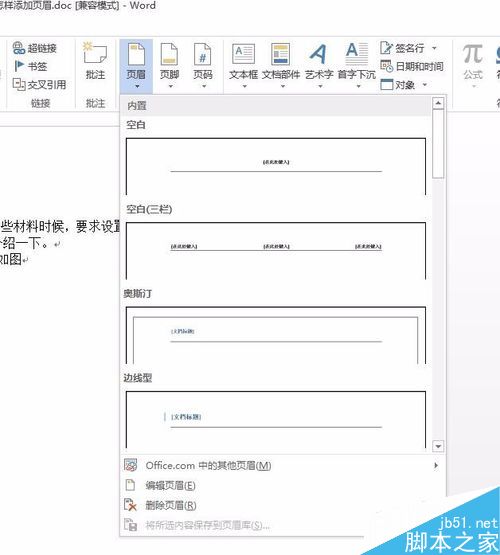Expand the 签名行 dropdown arrow
Screen dimensions: 500x555
434,48
